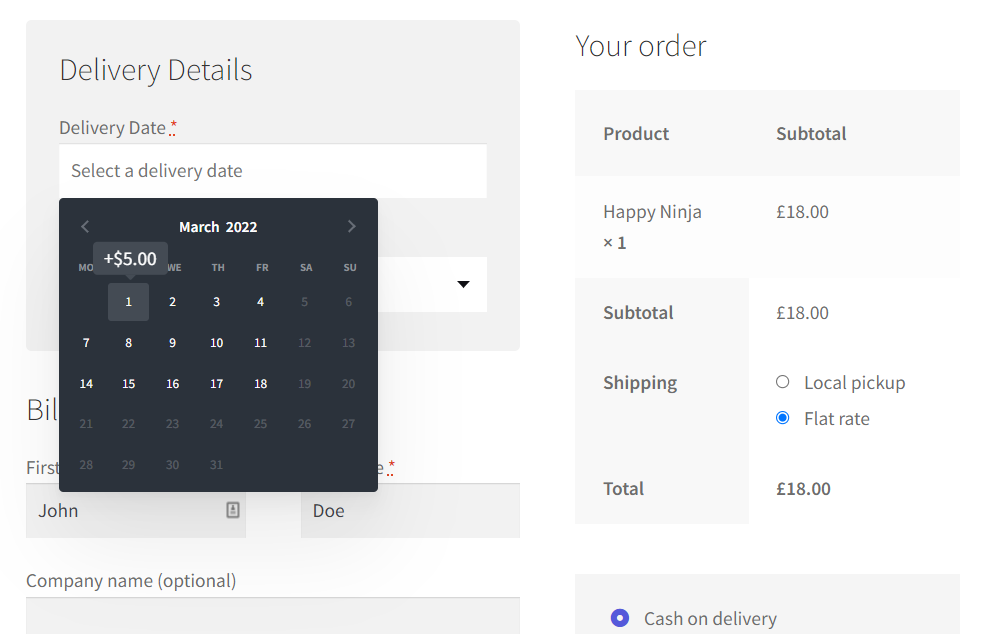The width and height of the screenshot is (982, 634).
Task: Expand the Select a delivery date picker
Action: pyautogui.click(x=272, y=170)
